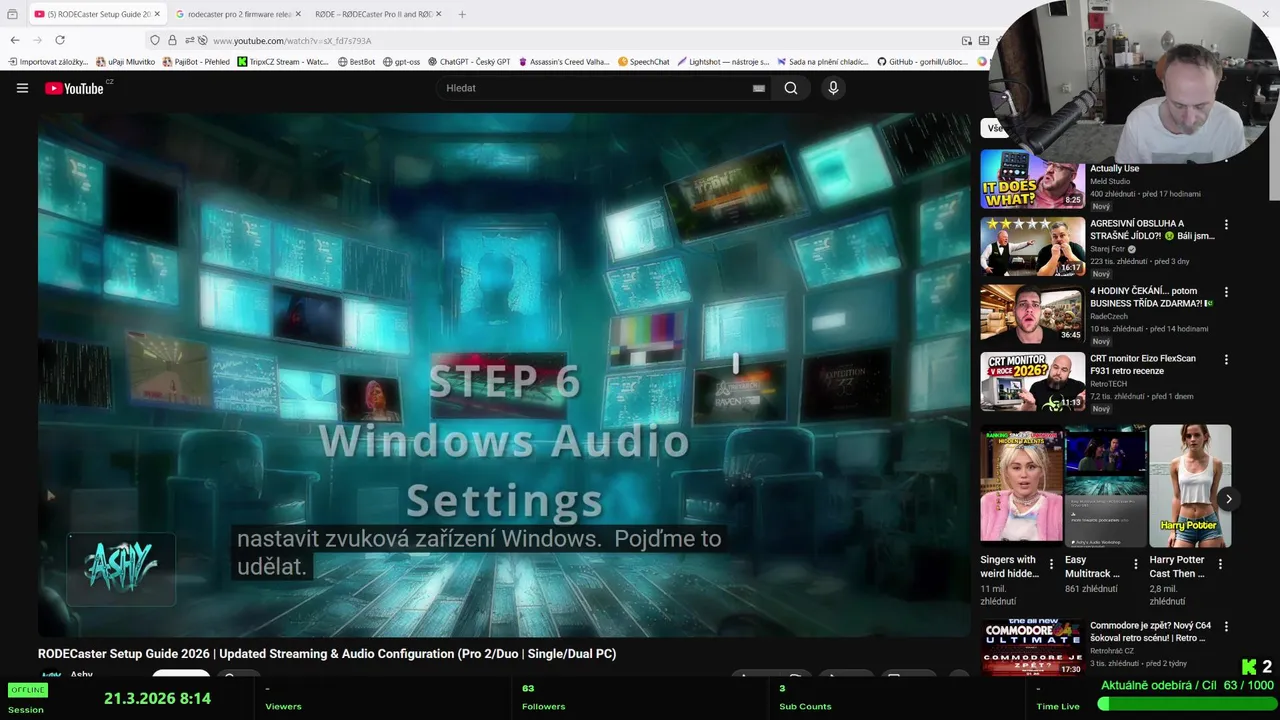Open the SpeechChat bookmark
This screenshot has width=1280, height=720.
click(x=644, y=62)
